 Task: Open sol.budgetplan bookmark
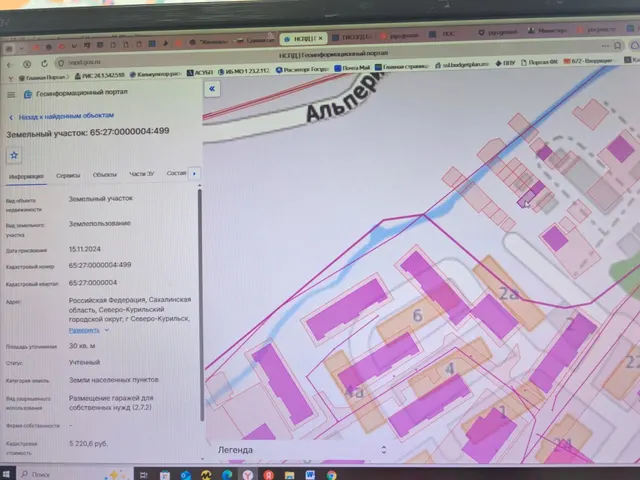tap(462, 64)
